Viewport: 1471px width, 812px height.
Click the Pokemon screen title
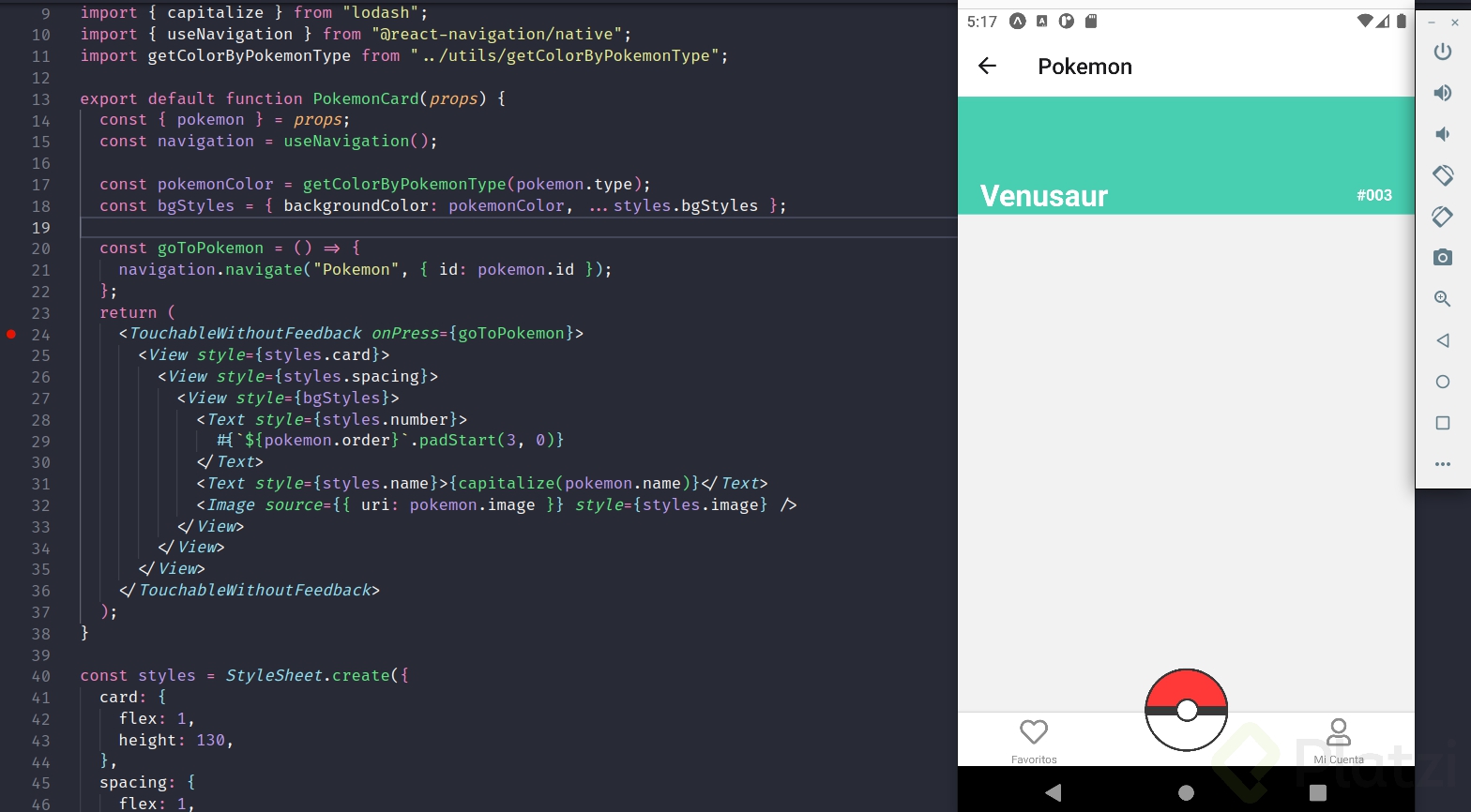click(x=1085, y=67)
